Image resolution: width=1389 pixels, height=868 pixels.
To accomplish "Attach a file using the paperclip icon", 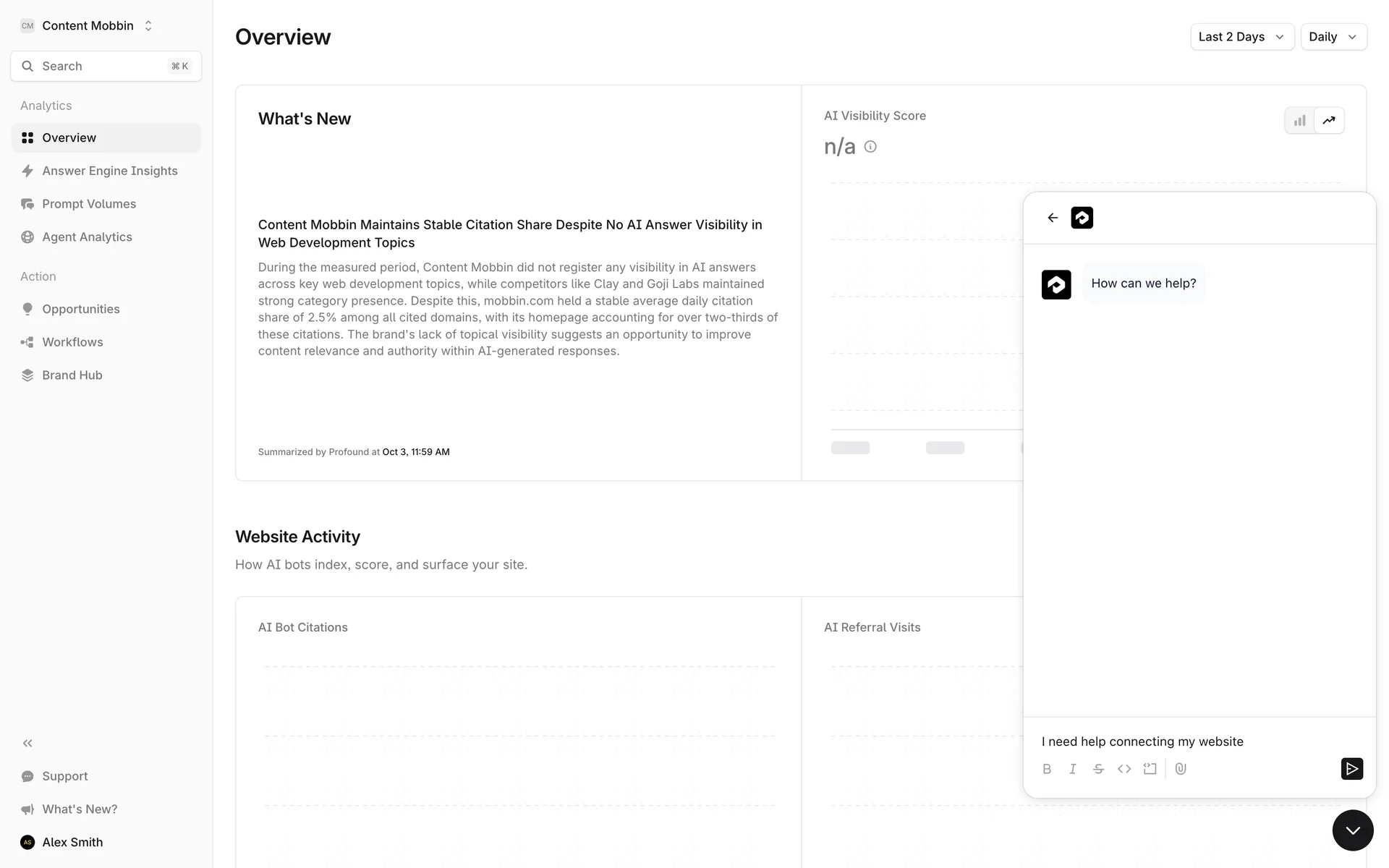I will click(x=1181, y=769).
